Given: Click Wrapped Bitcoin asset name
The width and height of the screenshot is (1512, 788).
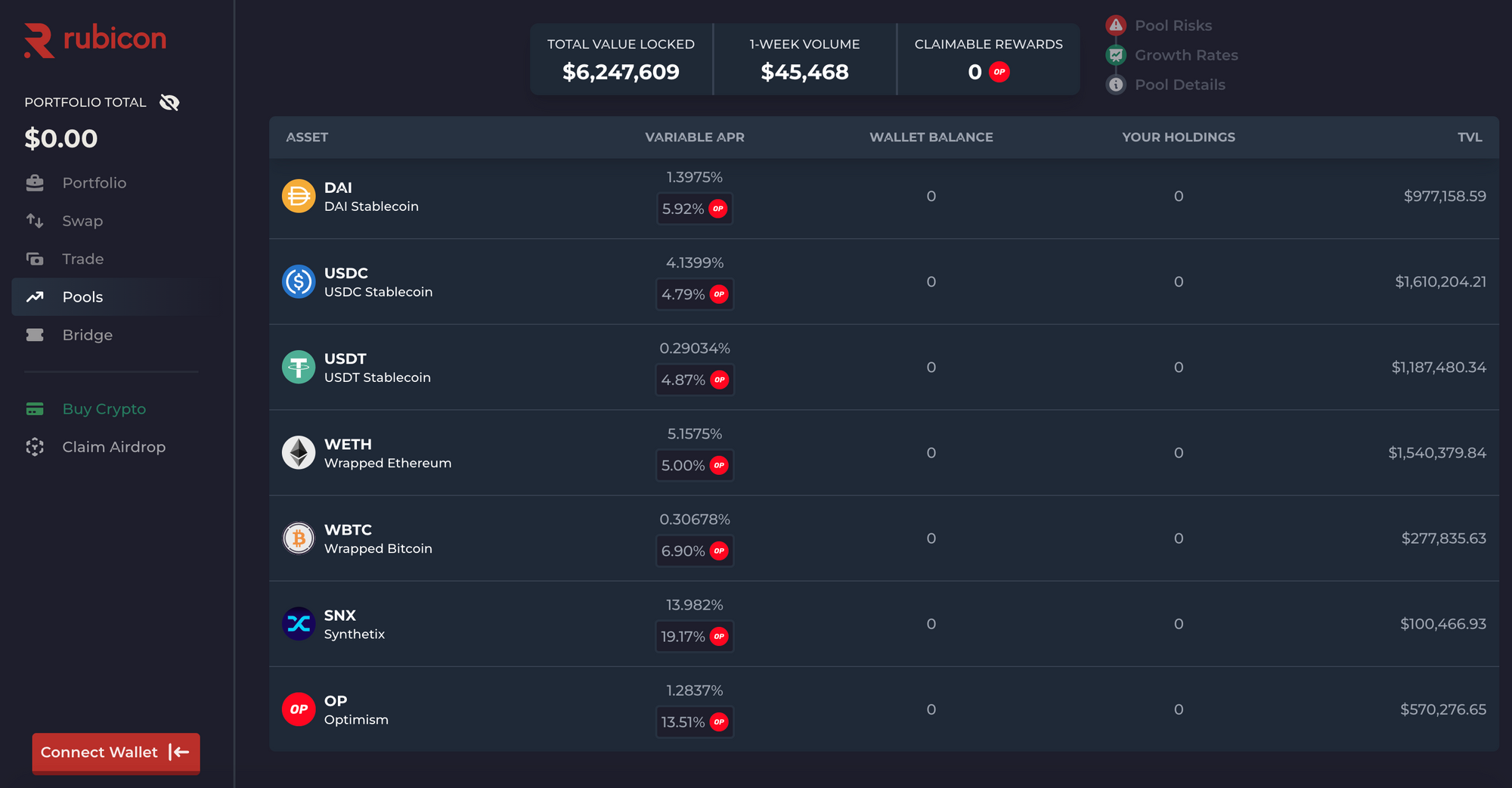Looking at the screenshot, I should point(378,548).
